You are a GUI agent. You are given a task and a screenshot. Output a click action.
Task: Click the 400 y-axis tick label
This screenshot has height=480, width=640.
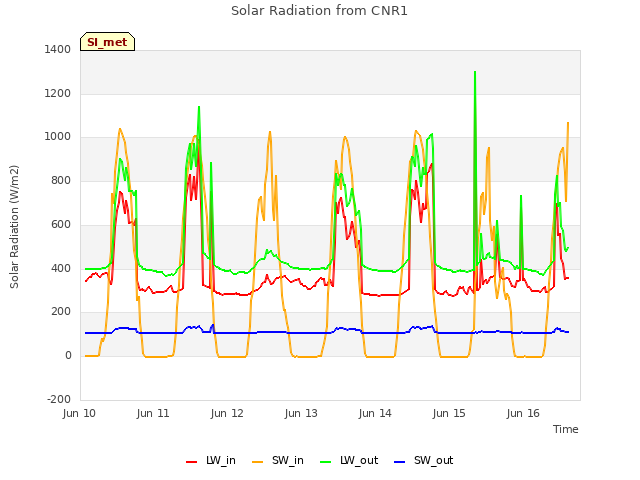click(x=61, y=268)
